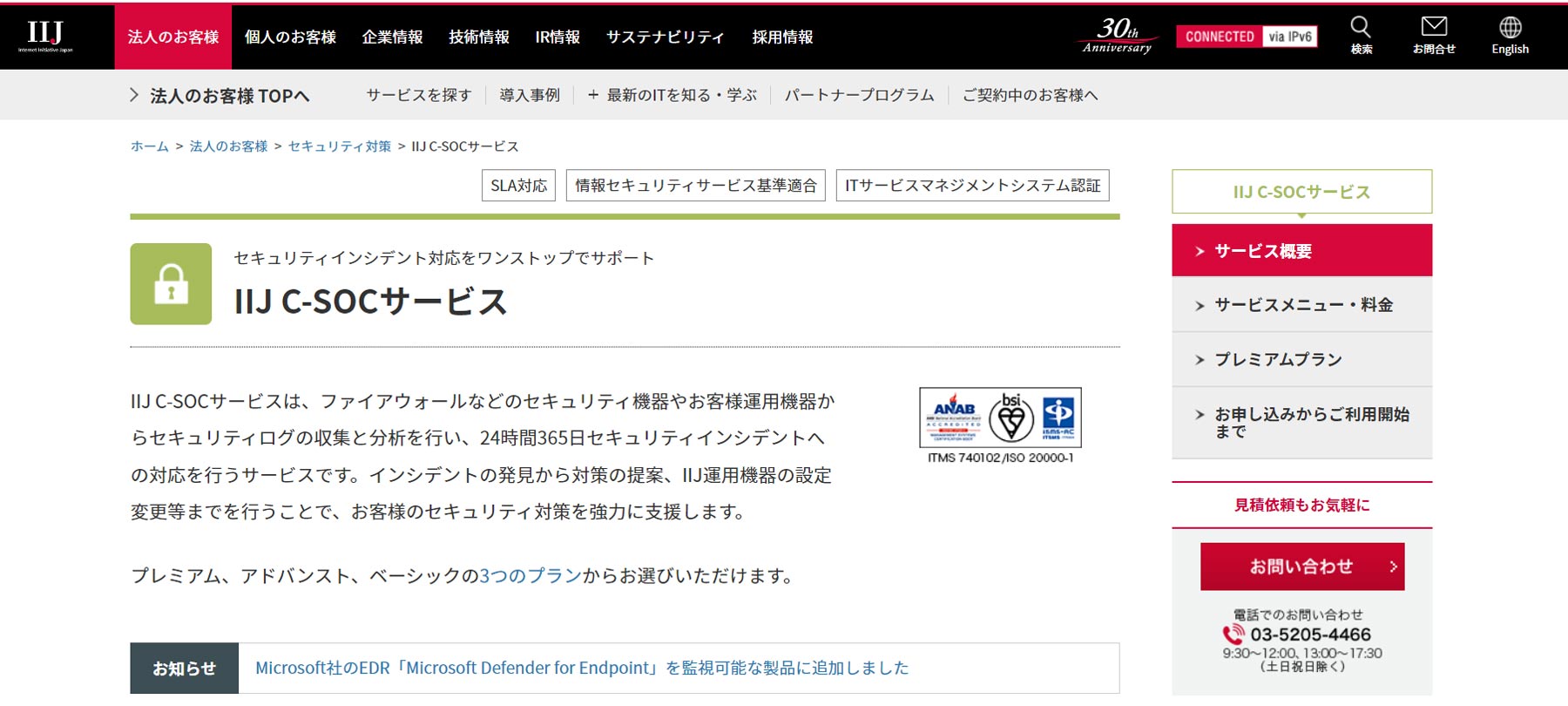This screenshot has width=1568, height=706.
Task: Click ITサービスマネジメントシステム認証 tag
Action: (x=973, y=185)
